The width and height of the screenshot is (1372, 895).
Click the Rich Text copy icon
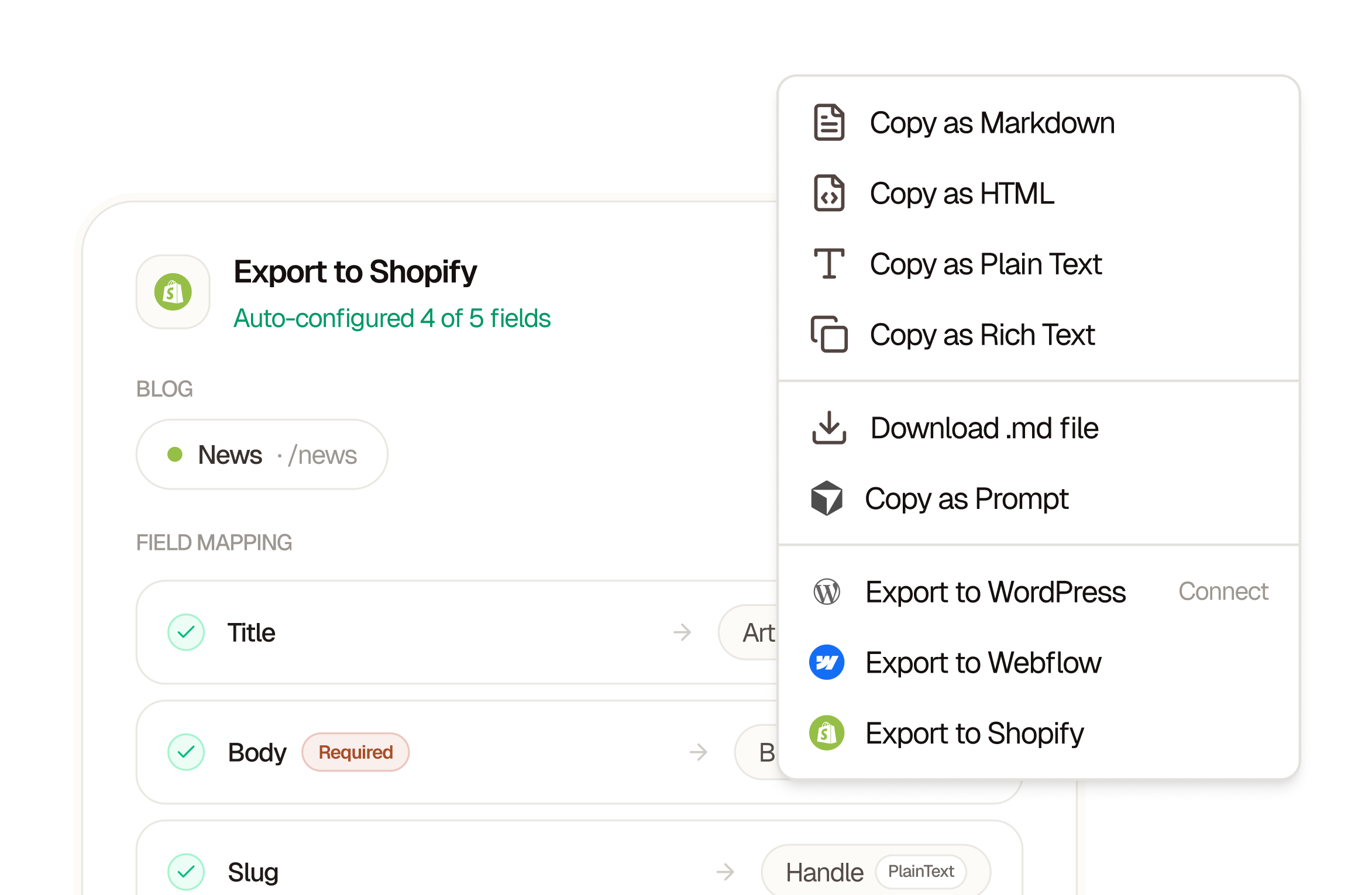pos(829,335)
